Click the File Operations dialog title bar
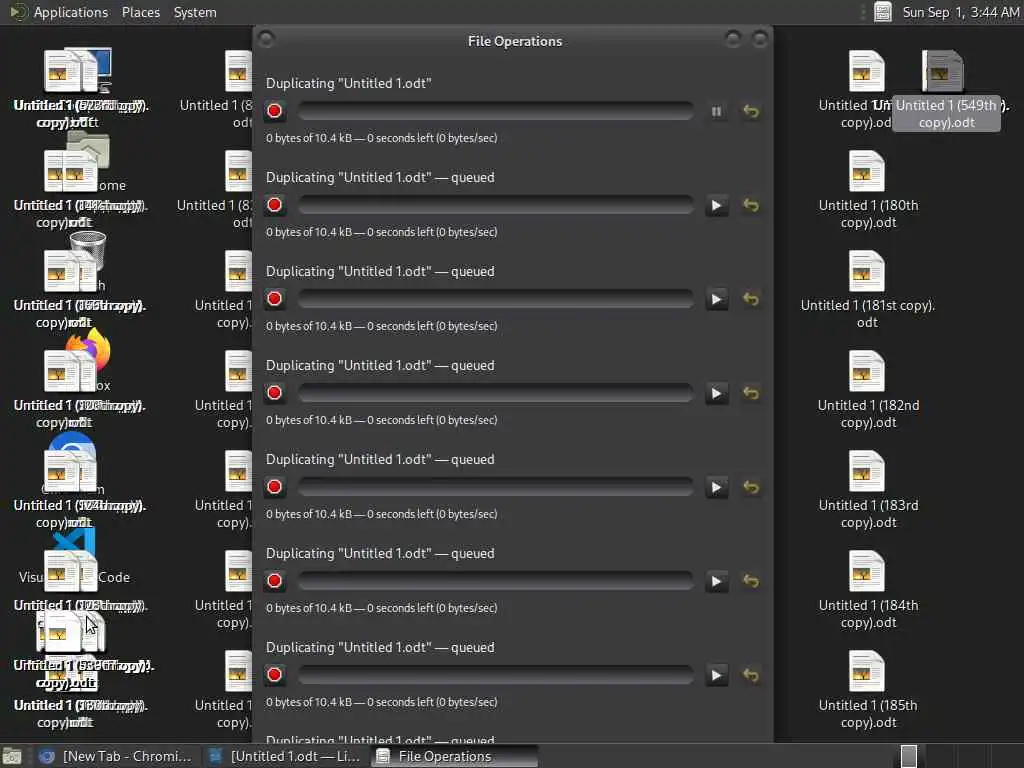The width and height of the screenshot is (1024, 768). click(x=513, y=41)
